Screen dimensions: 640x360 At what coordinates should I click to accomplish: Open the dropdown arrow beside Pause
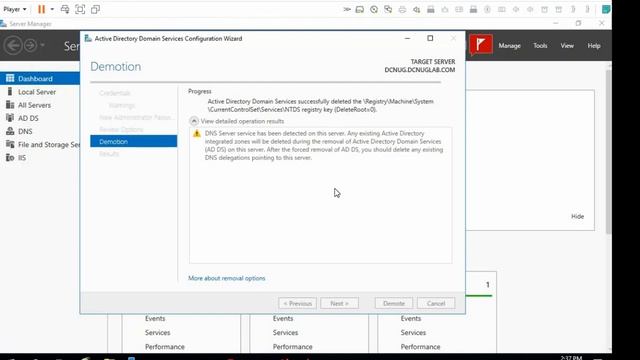52,9
